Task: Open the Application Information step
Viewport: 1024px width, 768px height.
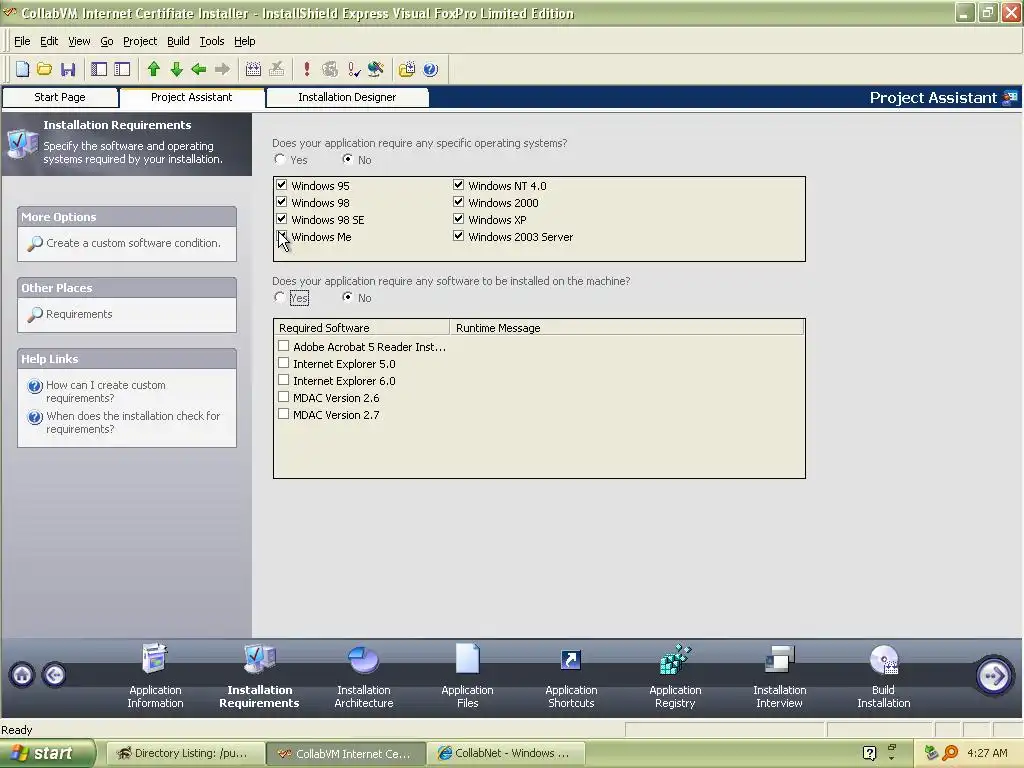Action: 155,677
